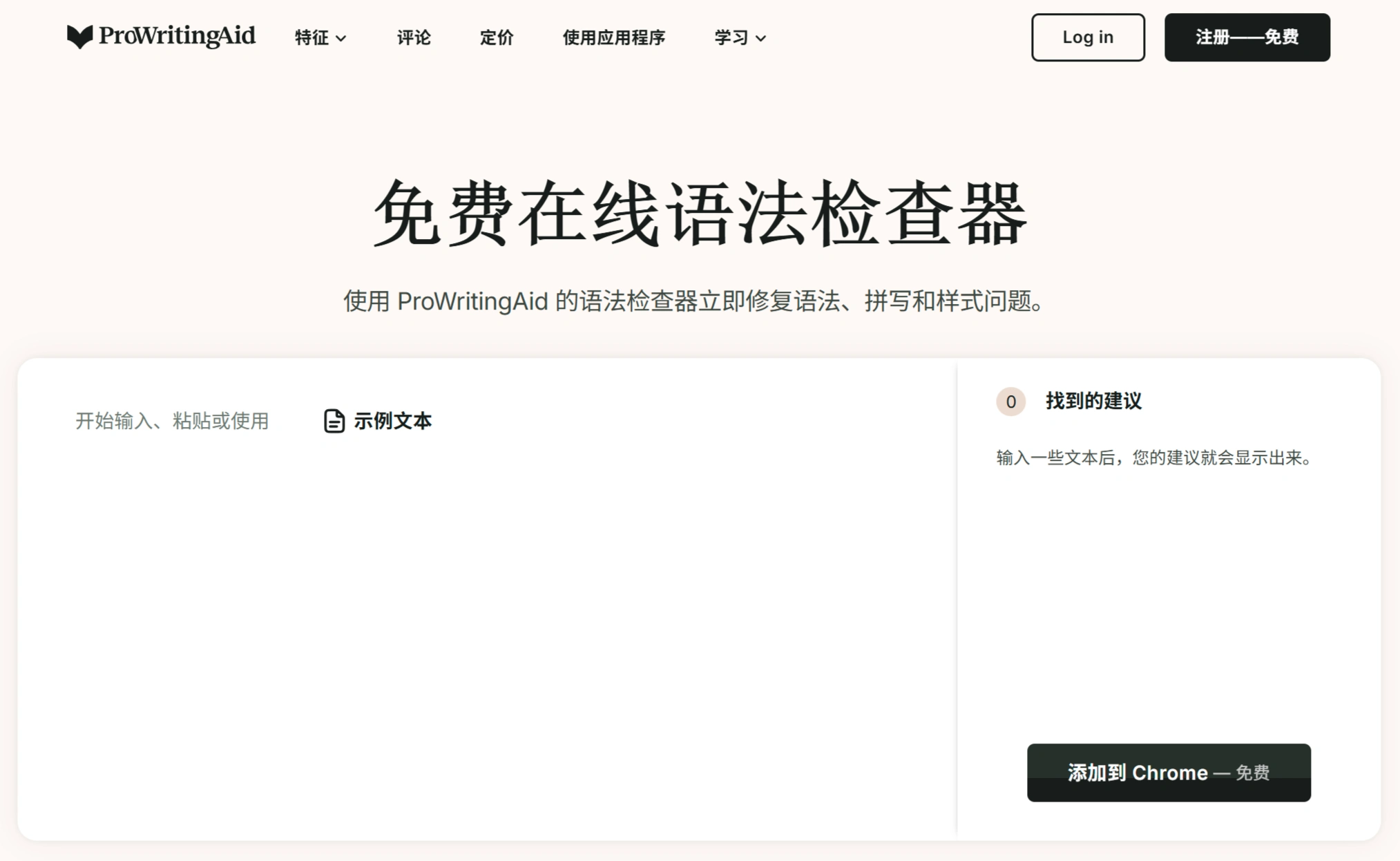This screenshot has width=1400, height=861.
Task: Click the 免费在线语法检查器 headline
Action: pyautogui.click(x=700, y=213)
